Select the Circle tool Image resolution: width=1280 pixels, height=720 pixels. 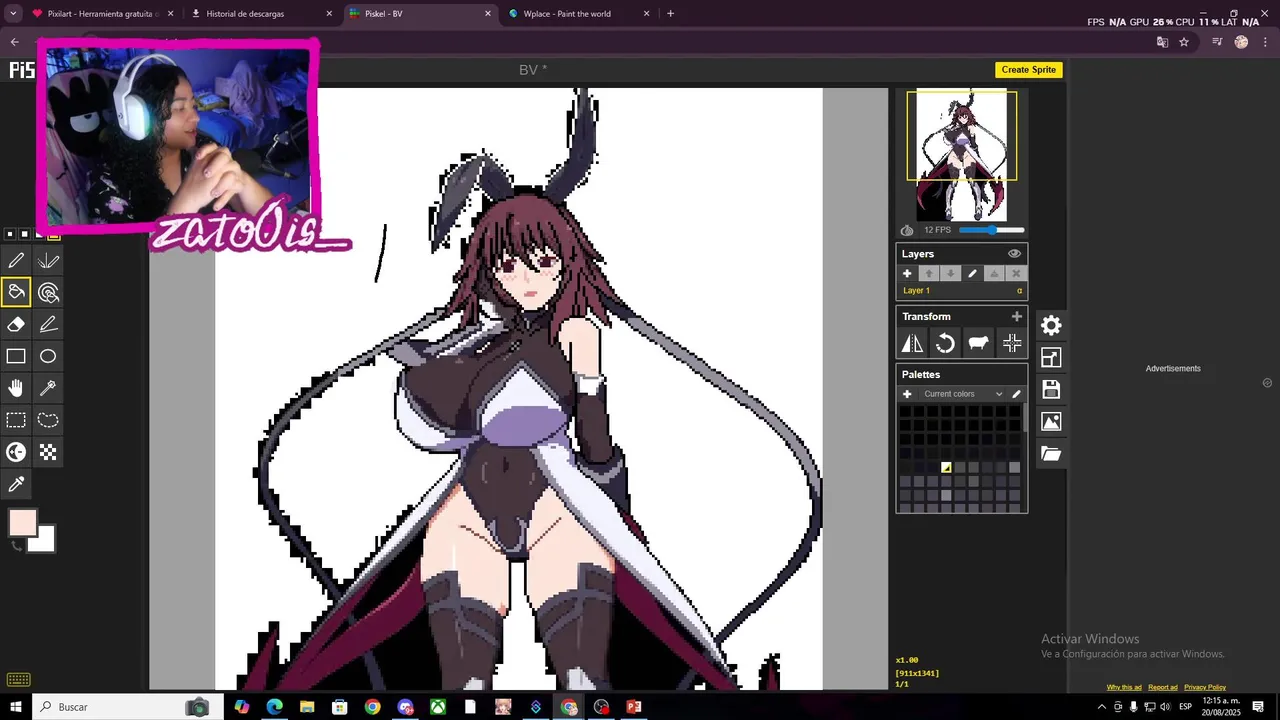coord(48,357)
